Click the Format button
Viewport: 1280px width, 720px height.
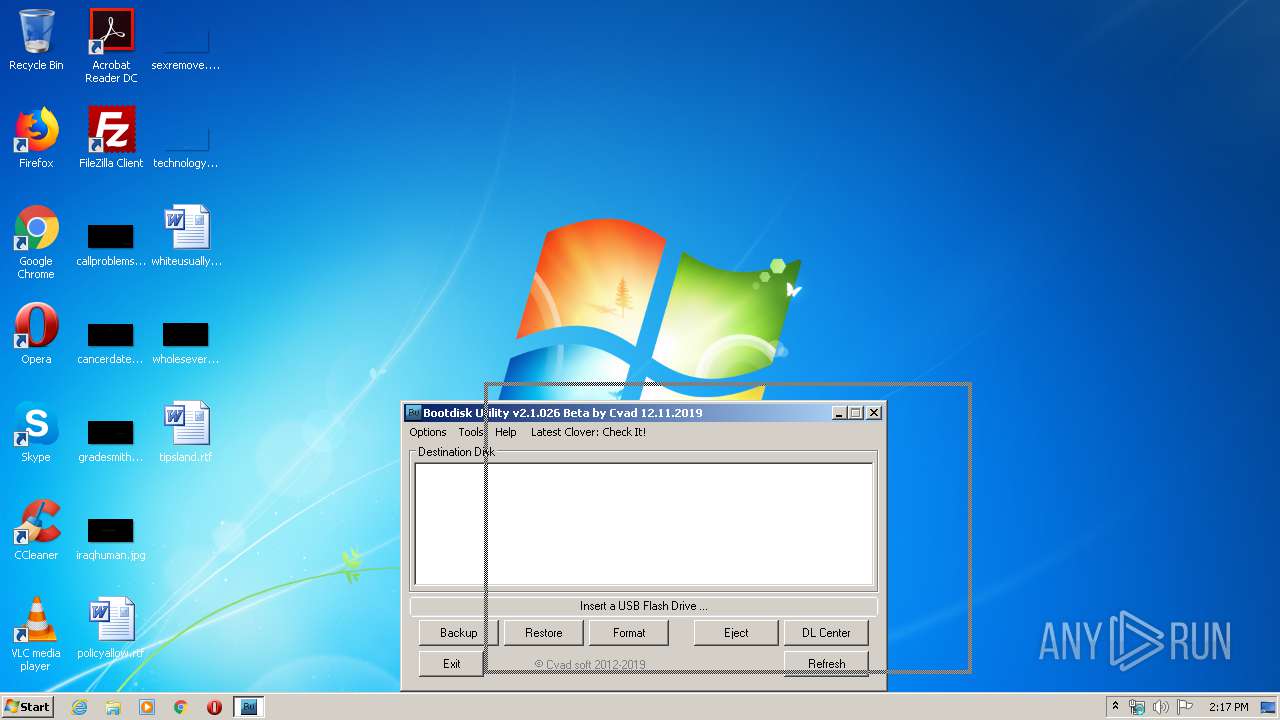coord(628,633)
